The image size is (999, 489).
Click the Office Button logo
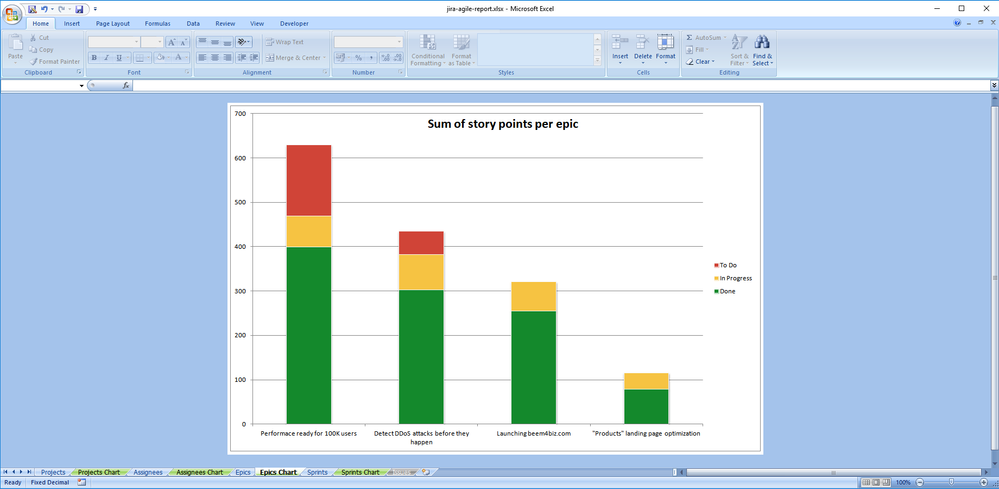(13, 12)
